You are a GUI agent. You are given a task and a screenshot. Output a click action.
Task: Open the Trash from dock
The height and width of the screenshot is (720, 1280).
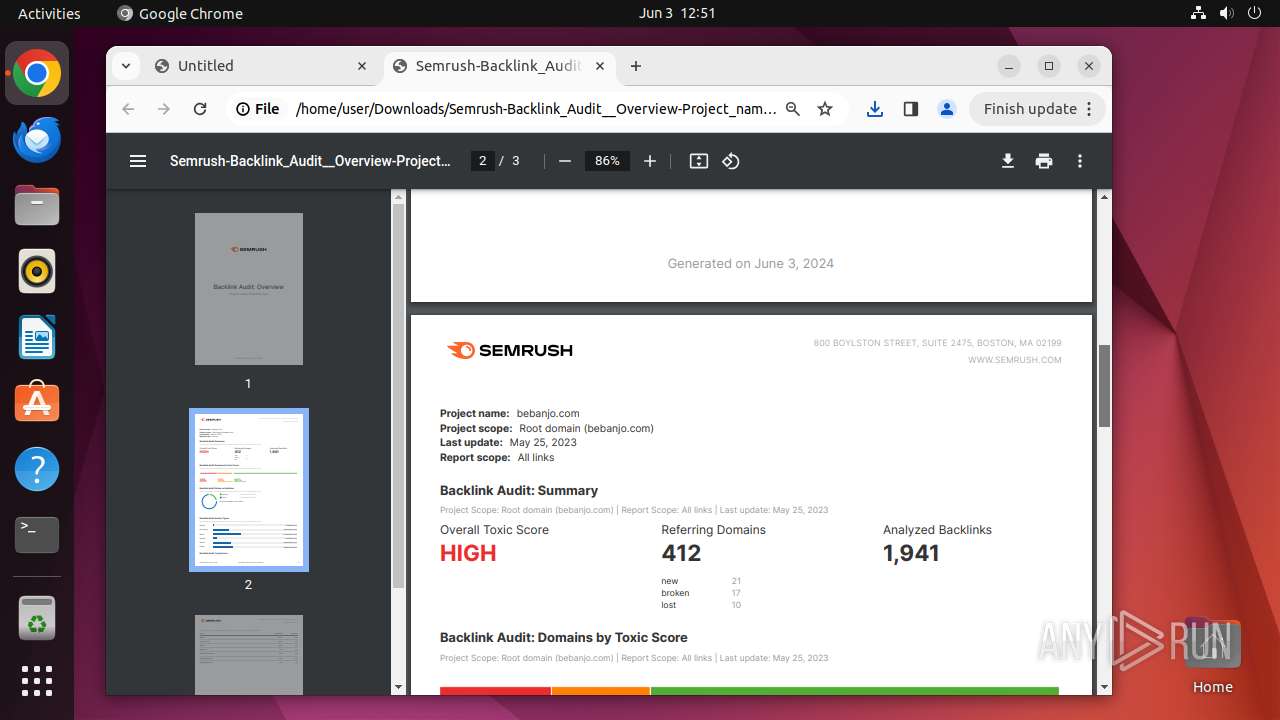[37, 618]
